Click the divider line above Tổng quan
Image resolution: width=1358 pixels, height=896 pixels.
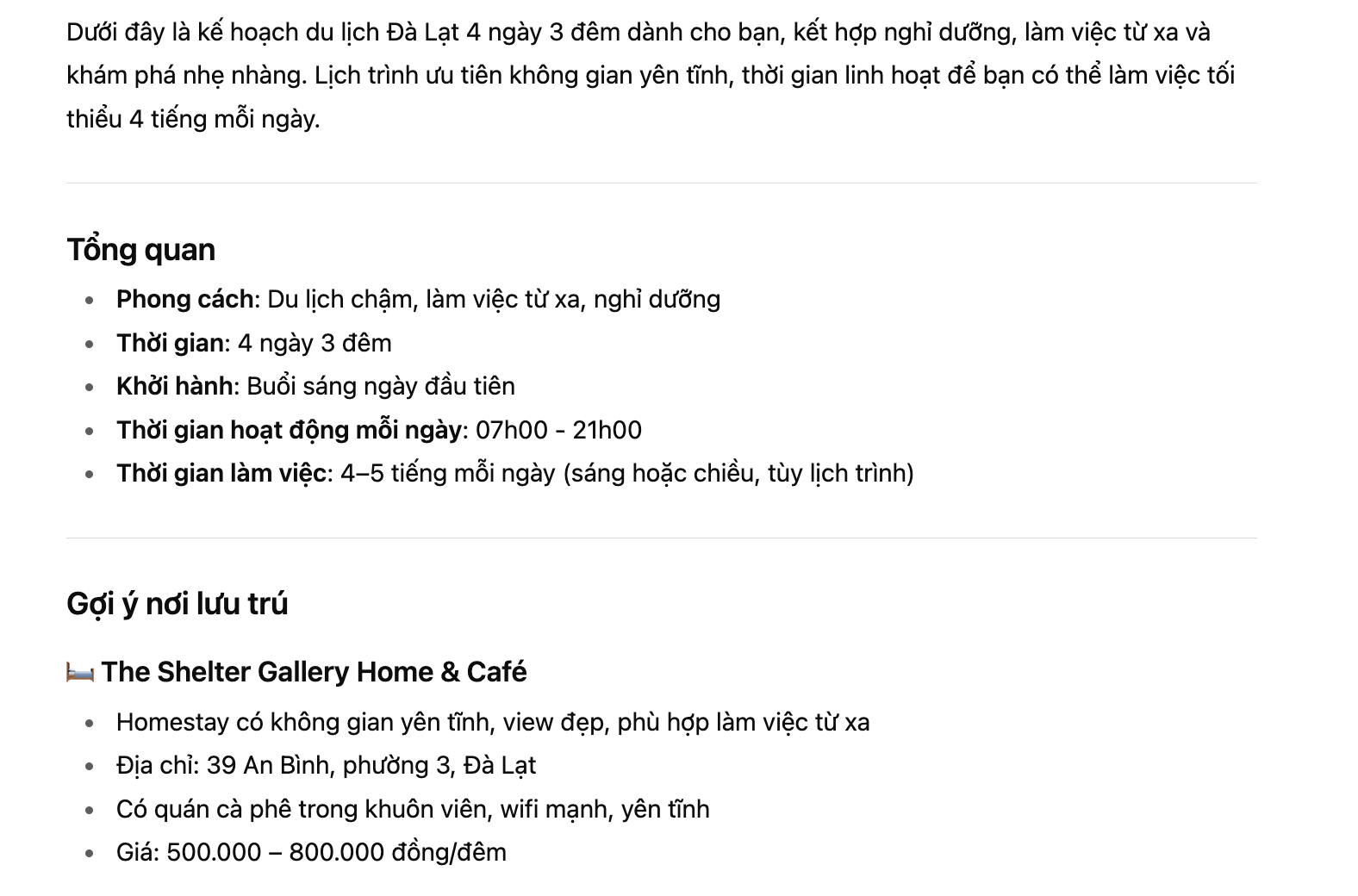662,183
